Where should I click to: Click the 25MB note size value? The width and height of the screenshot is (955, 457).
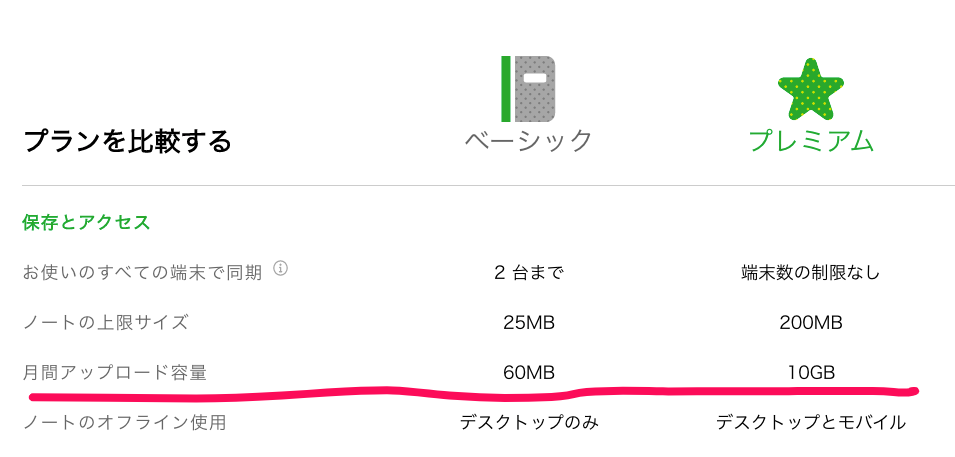click(529, 322)
